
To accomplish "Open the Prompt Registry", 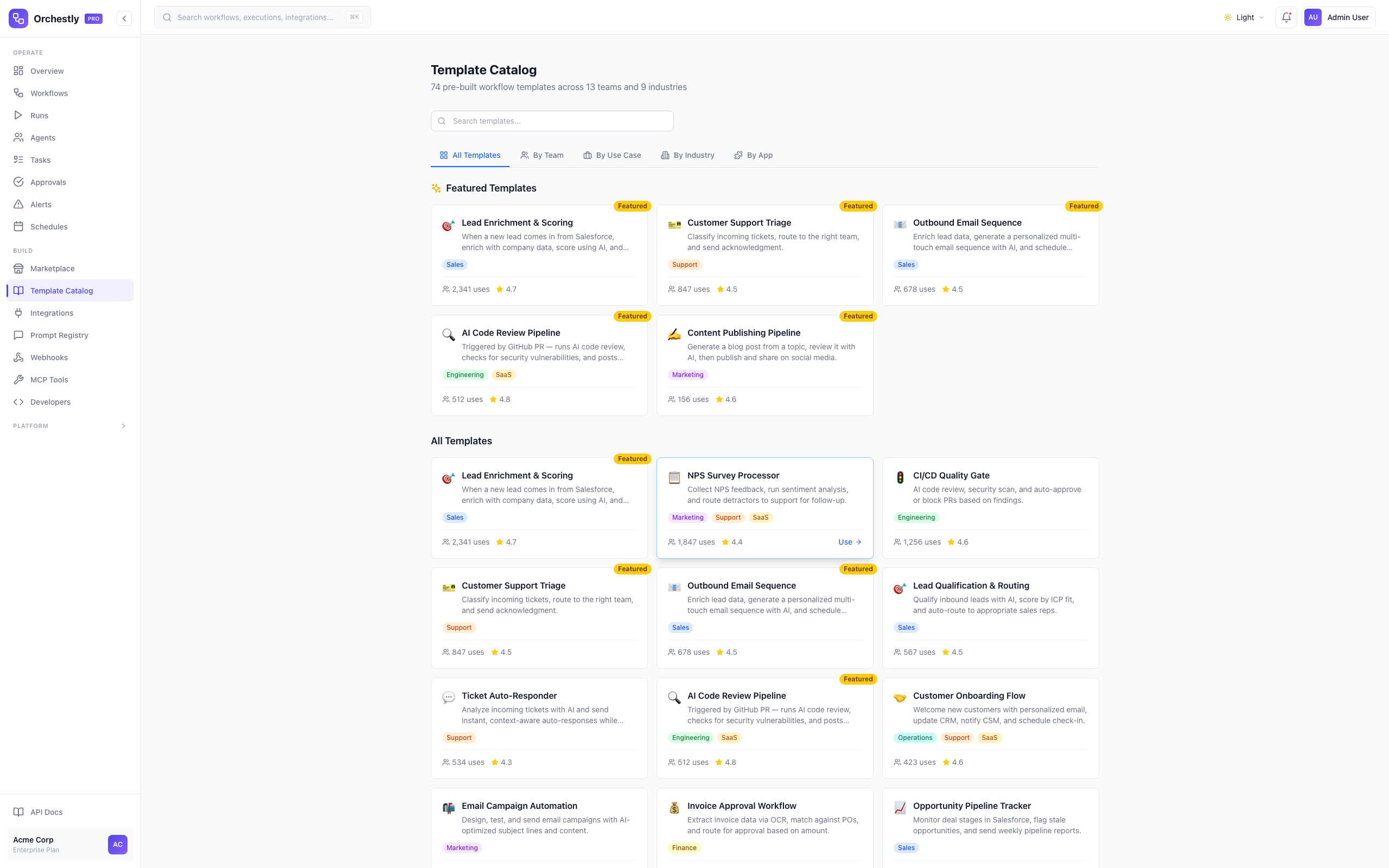I will tap(59, 335).
